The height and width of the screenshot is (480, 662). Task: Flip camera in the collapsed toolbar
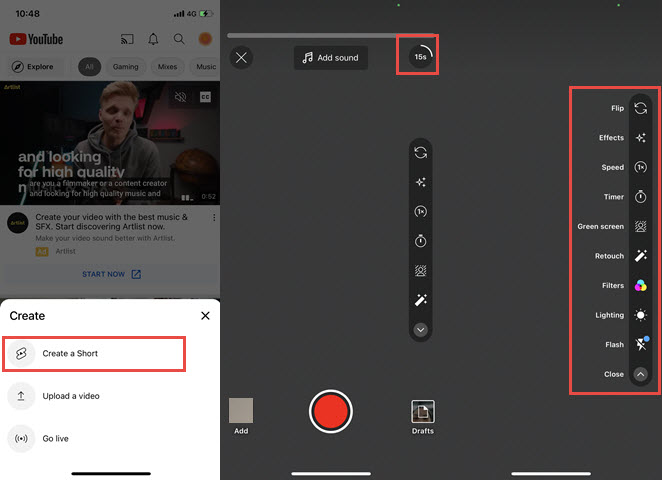(x=421, y=153)
